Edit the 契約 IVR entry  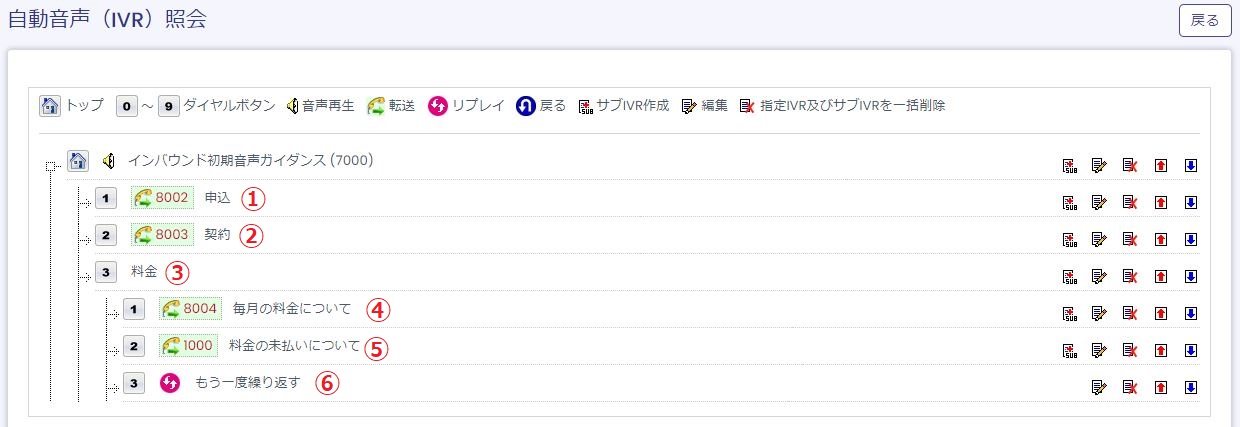point(1100,239)
